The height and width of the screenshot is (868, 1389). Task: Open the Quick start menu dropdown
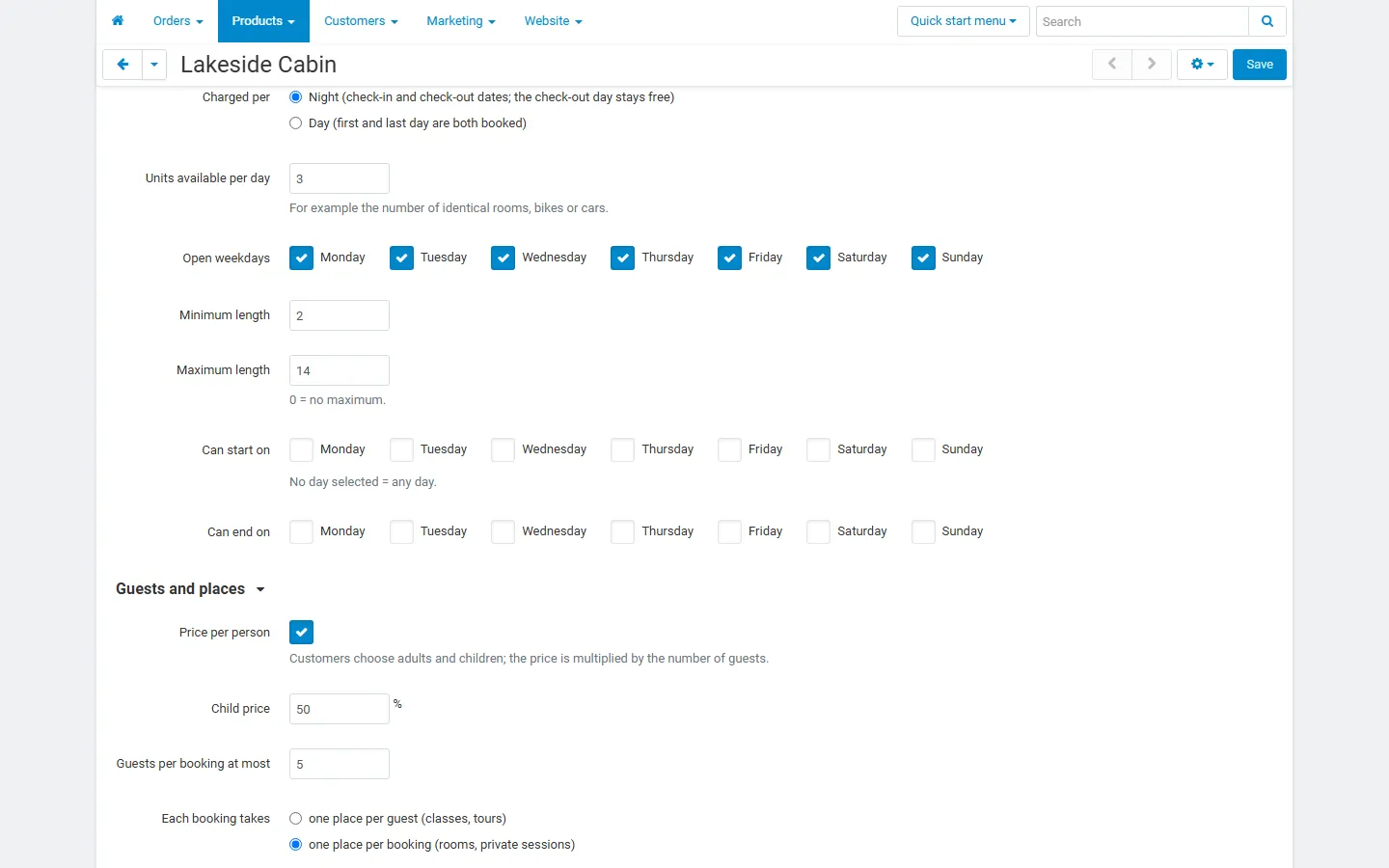coord(964,21)
